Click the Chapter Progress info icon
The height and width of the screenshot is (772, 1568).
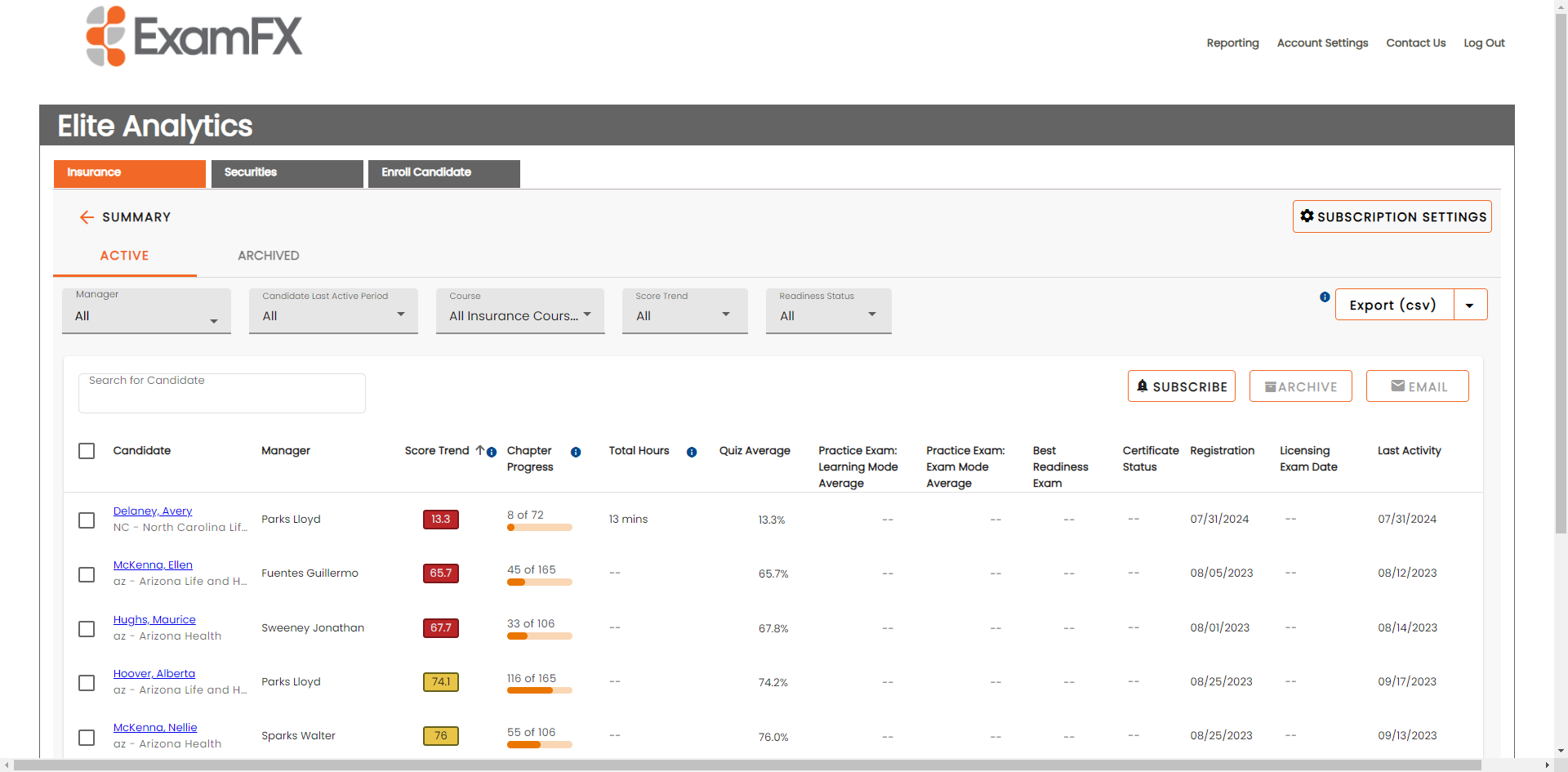[x=576, y=452]
